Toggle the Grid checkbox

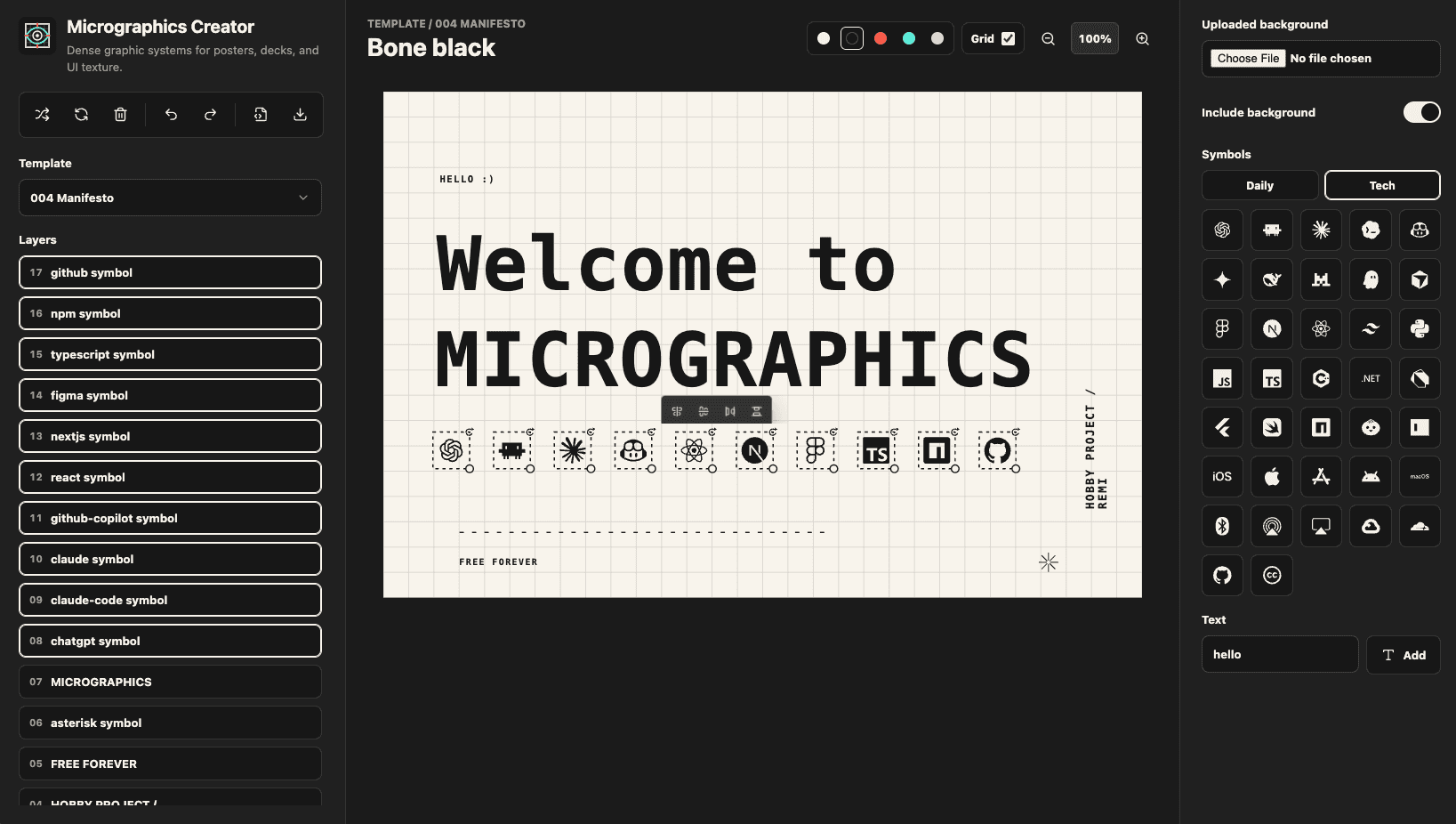tap(1008, 39)
